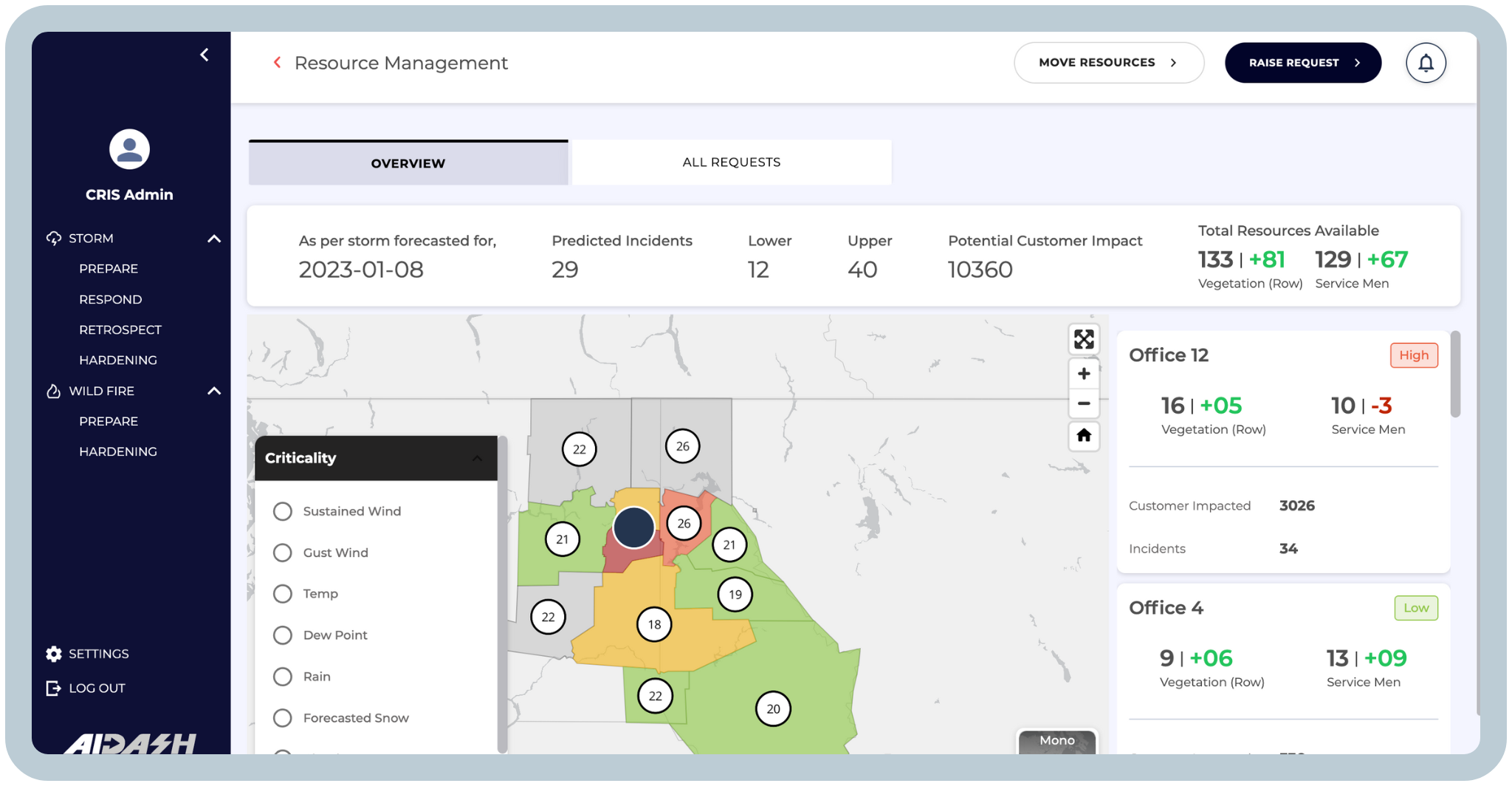This screenshot has height=786, width=1512.
Task: Click the office list scrollbar
Action: [x=1455, y=375]
